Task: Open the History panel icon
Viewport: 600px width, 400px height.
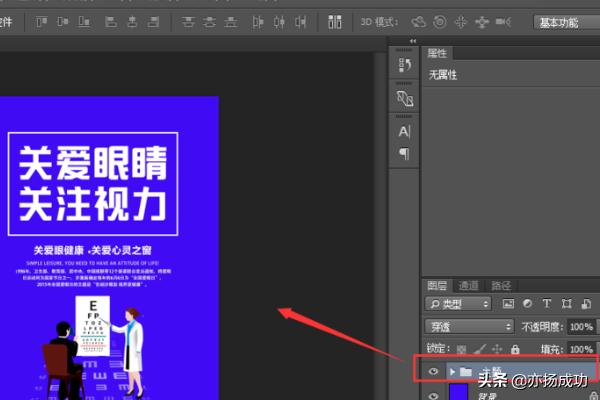Action: (404, 65)
